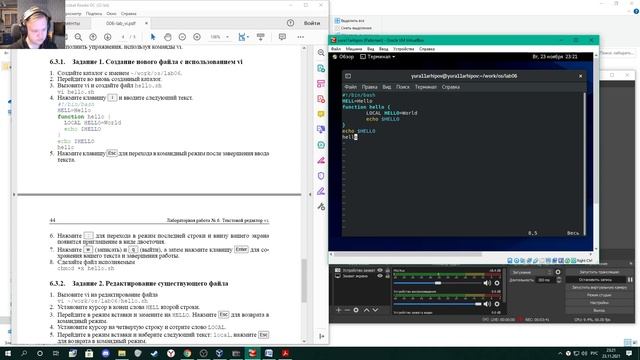Open settings gear for desktop audio channel
Screen dimensions: 640x360
[x=497, y=304]
